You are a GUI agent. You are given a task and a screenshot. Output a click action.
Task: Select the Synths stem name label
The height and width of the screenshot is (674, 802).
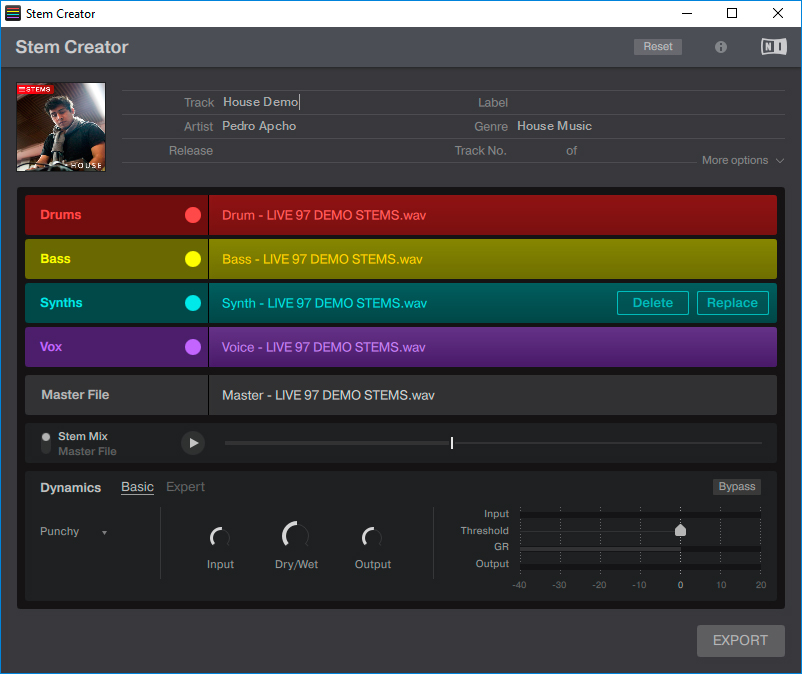pyautogui.click(x=61, y=303)
